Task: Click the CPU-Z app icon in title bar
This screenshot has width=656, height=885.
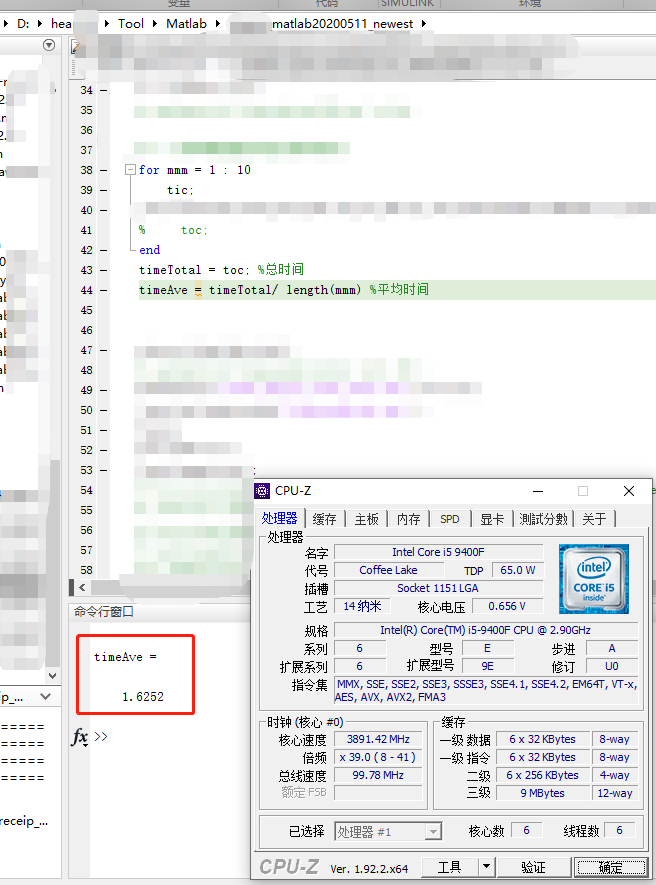Action: pyautogui.click(x=262, y=490)
